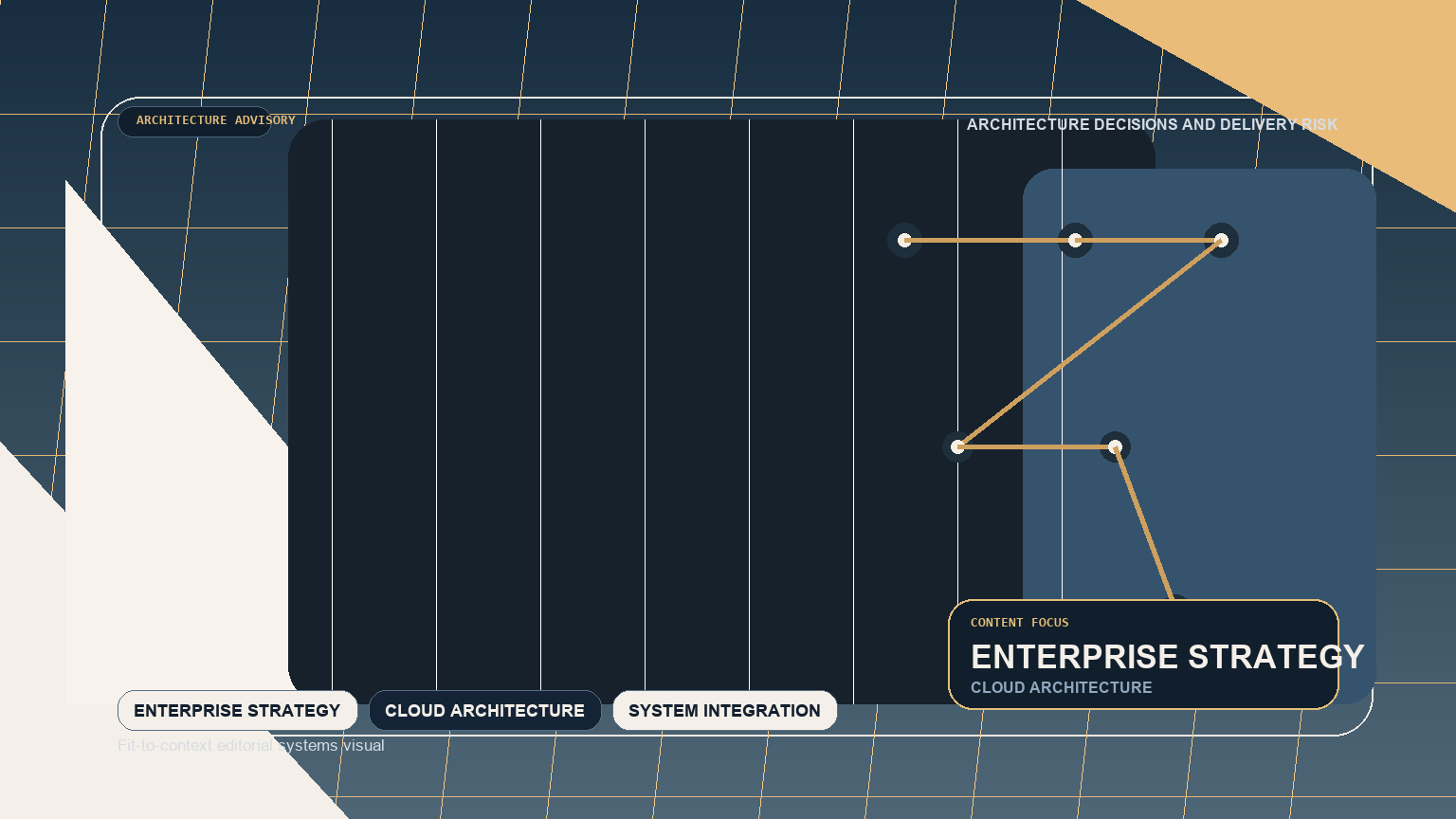The height and width of the screenshot is (819, 1456).
Task: Click the left node of the lower connector
Action: [960, 446]
